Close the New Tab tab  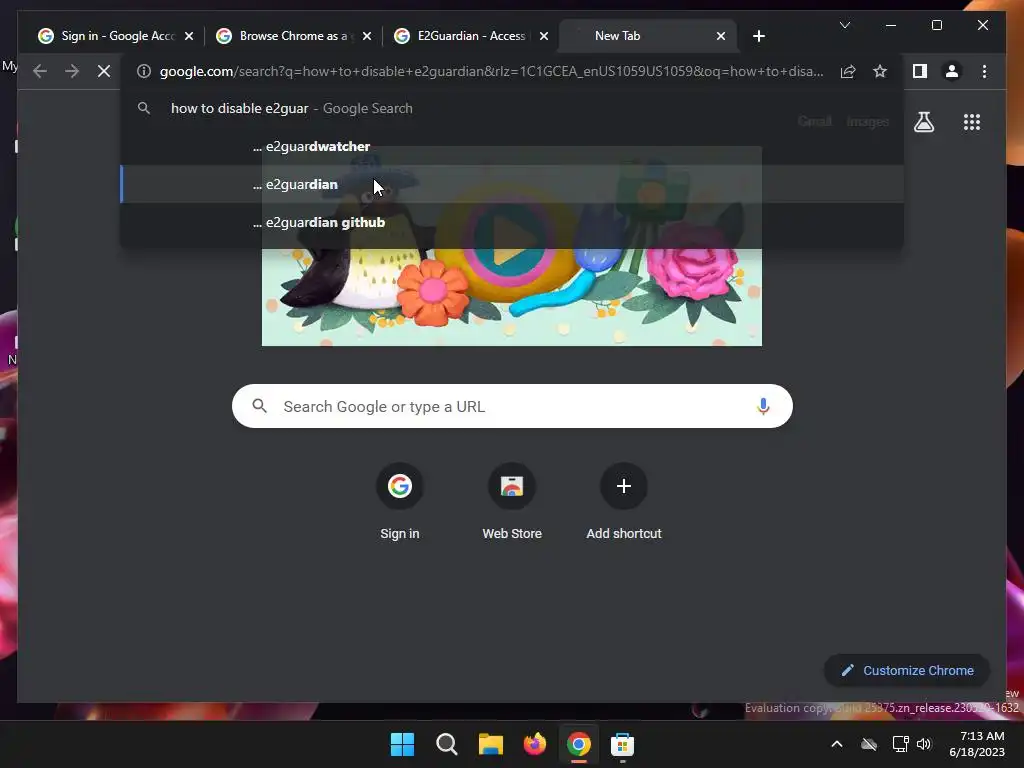721,36
